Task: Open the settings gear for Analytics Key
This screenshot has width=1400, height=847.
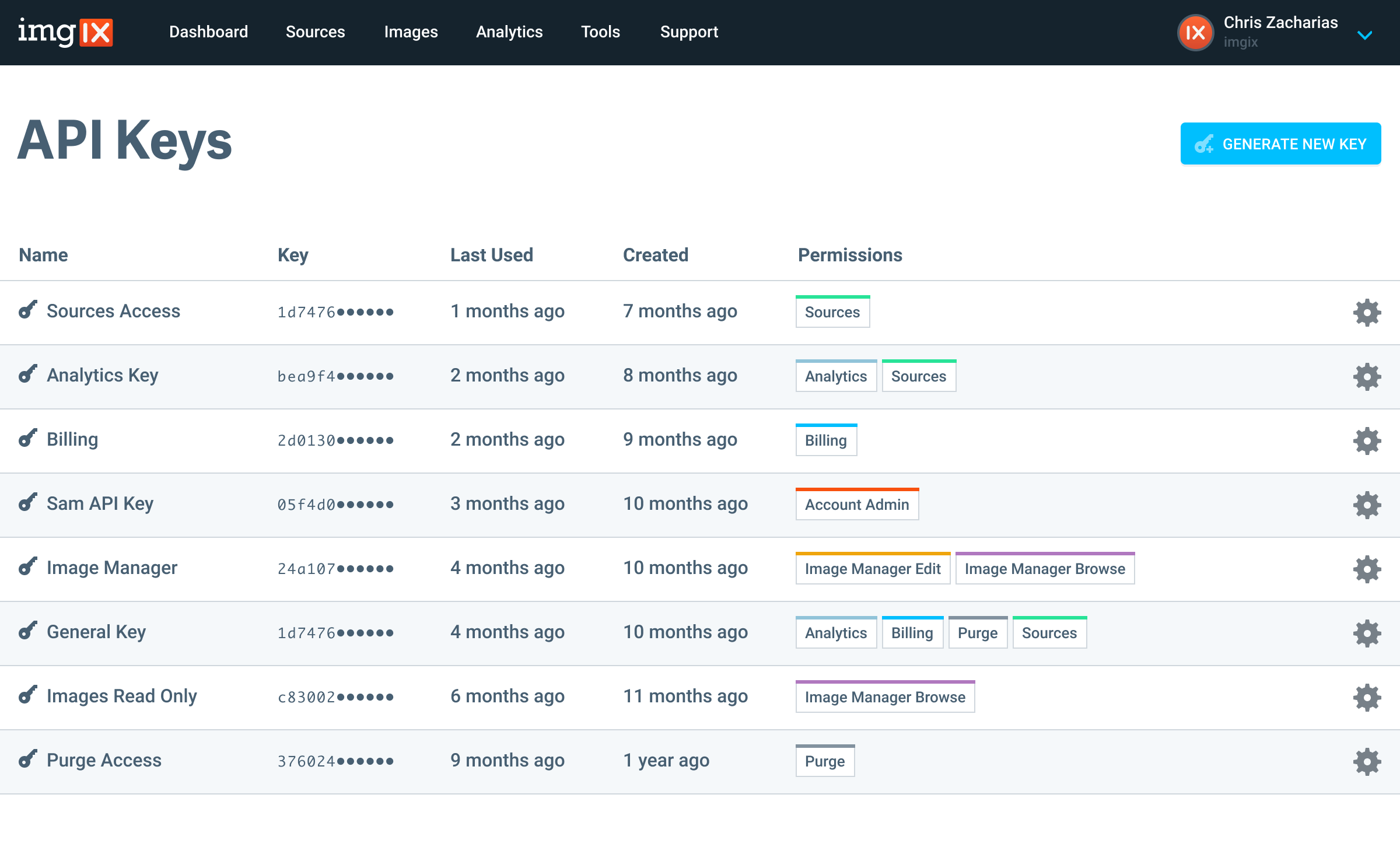Action: (1367, 376)
